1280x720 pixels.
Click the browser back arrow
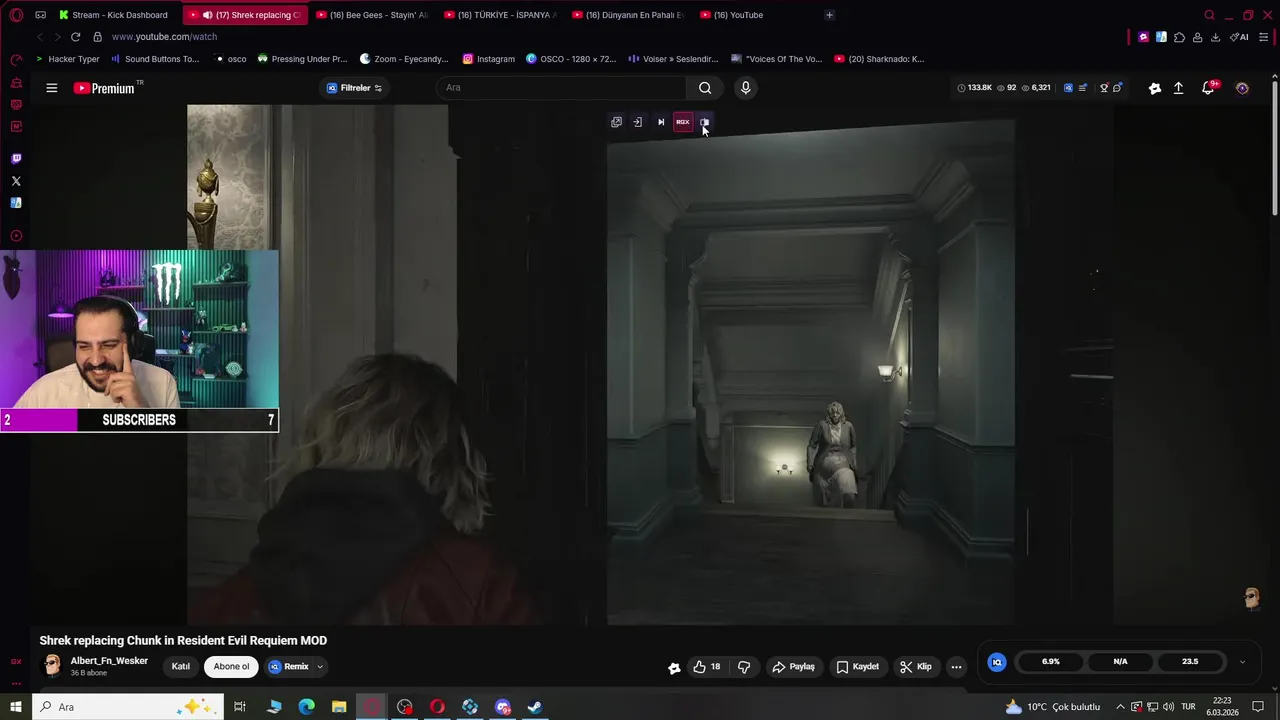pyautogui.click(x=39, y=37)
